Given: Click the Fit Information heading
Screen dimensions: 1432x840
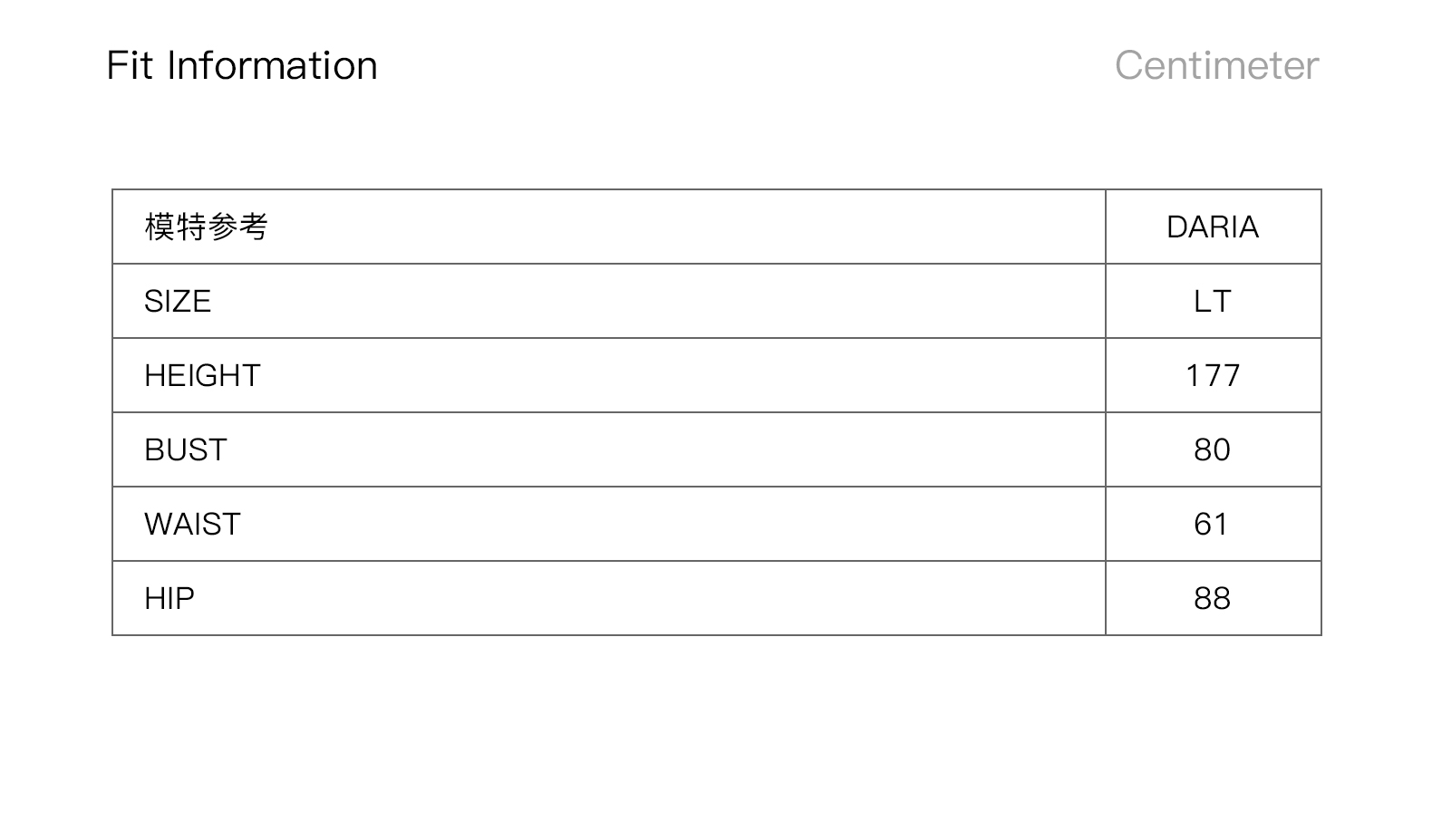Looking at the screenshot, I should pos(241,66).
